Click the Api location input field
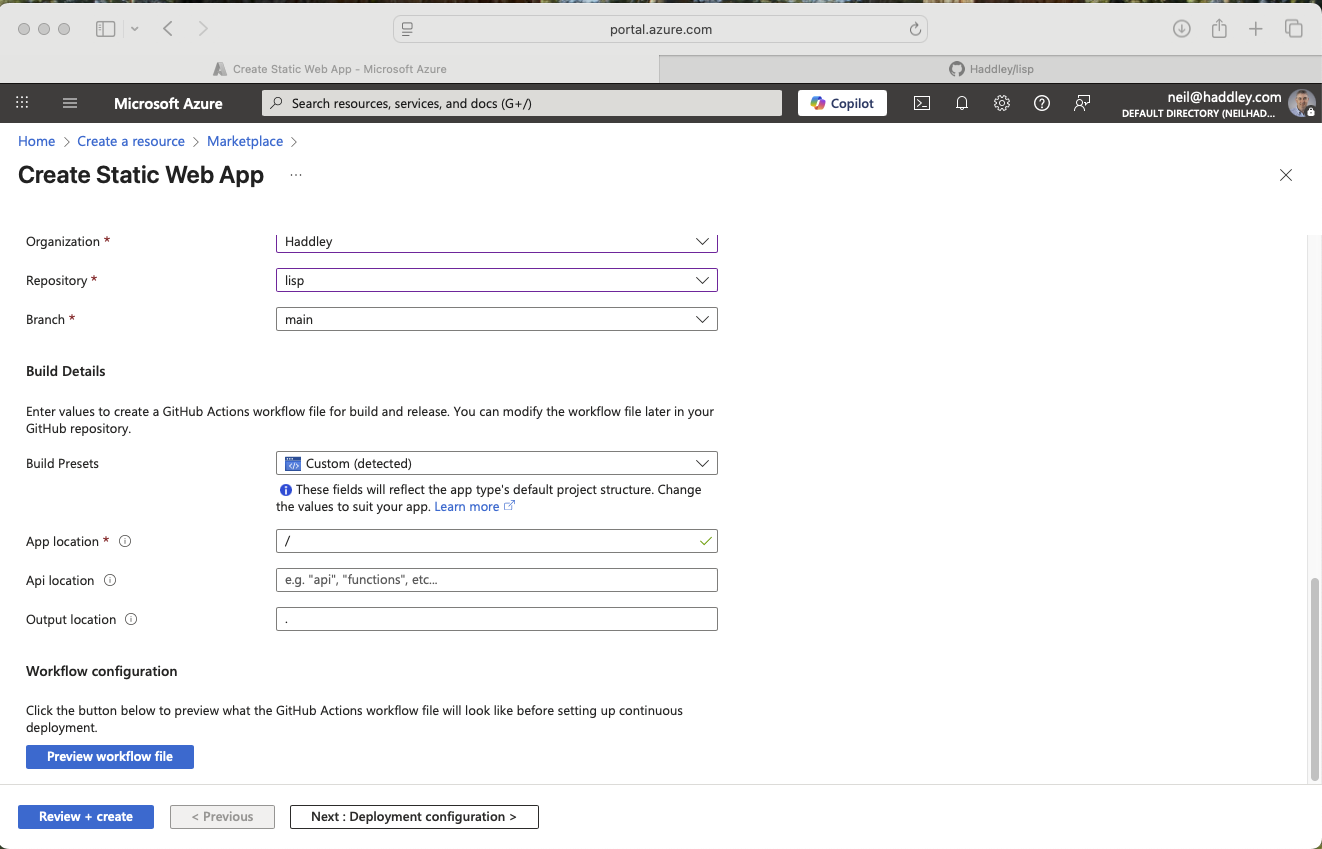This screenshot has height=849, width=1322. click(x=496, y=579)
